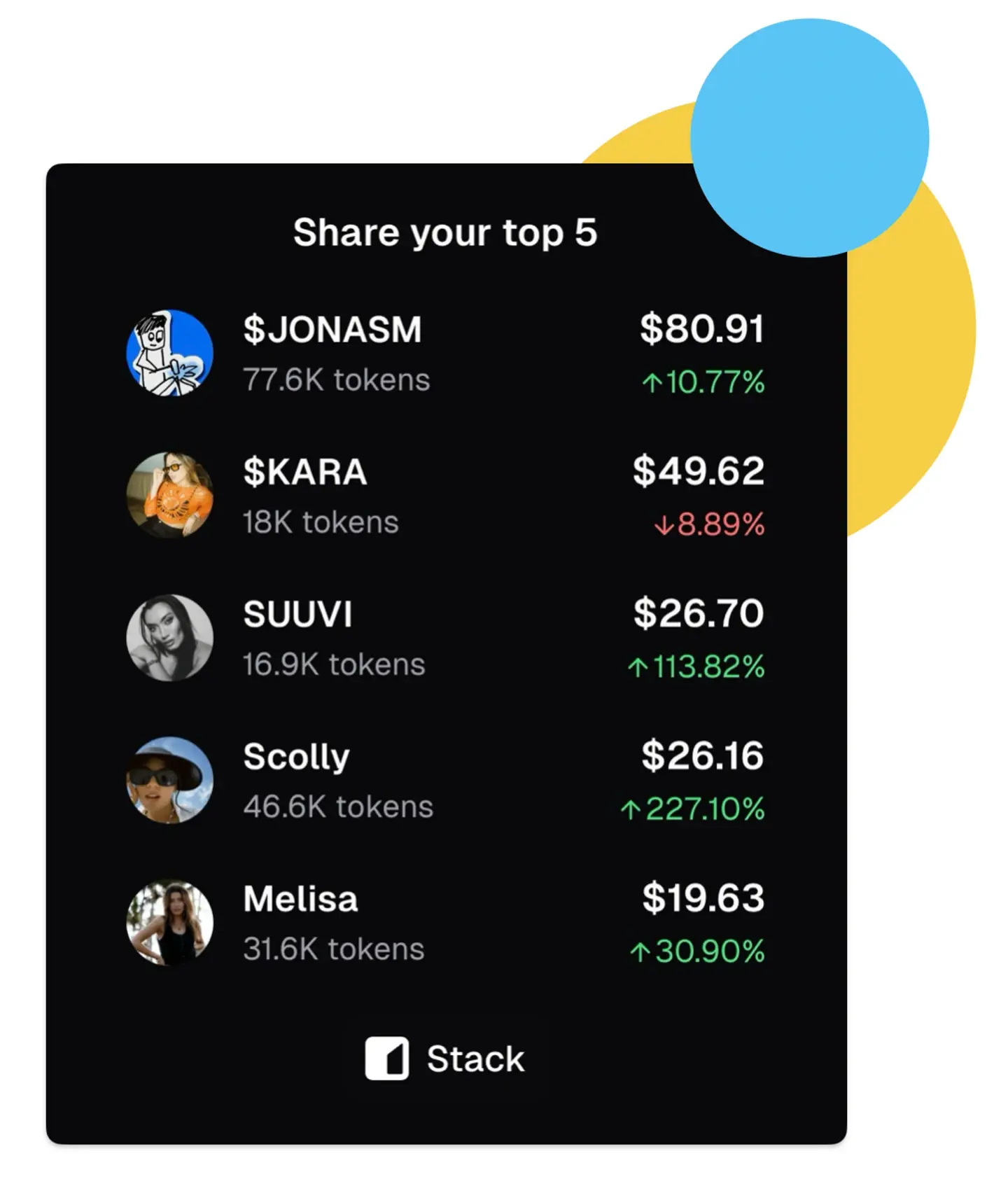The image size is (1008, 1186).
Task: Click the red down arrow beside 8.89%
Action: pos(663,525)
